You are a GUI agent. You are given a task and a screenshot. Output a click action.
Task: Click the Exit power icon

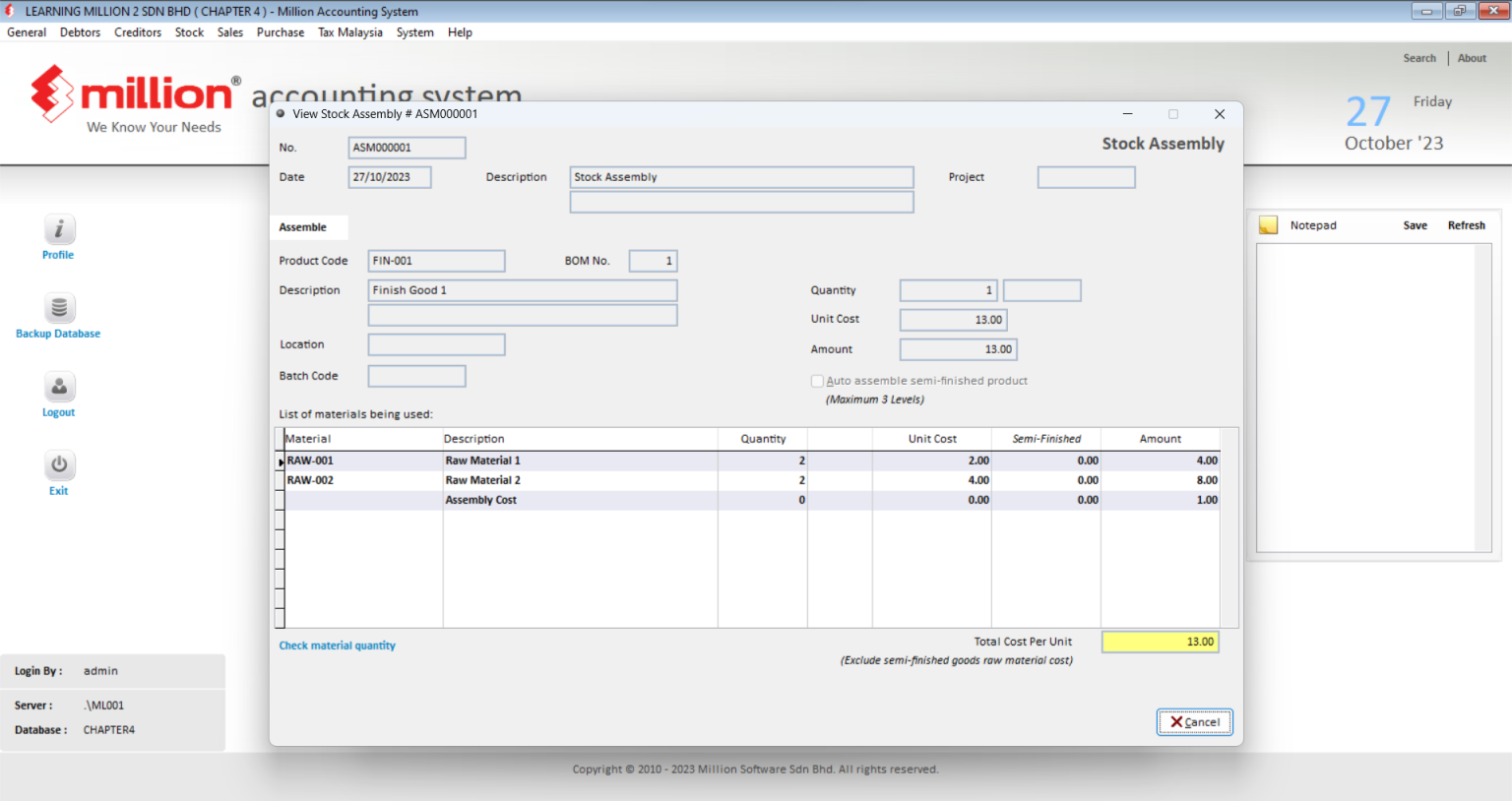(59, 465)
